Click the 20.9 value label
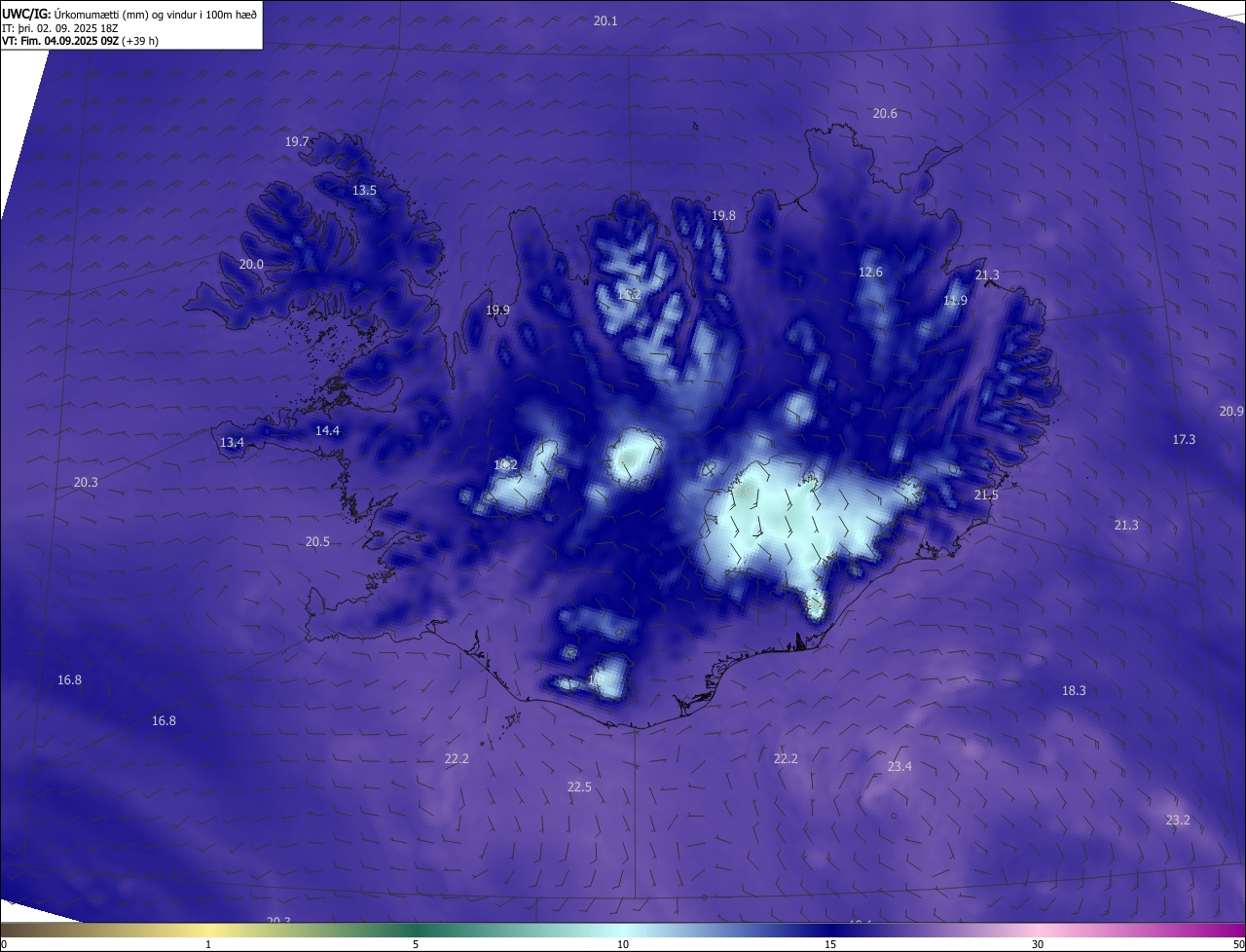Screen dimensions: 1246x952 coord(1231,412)
